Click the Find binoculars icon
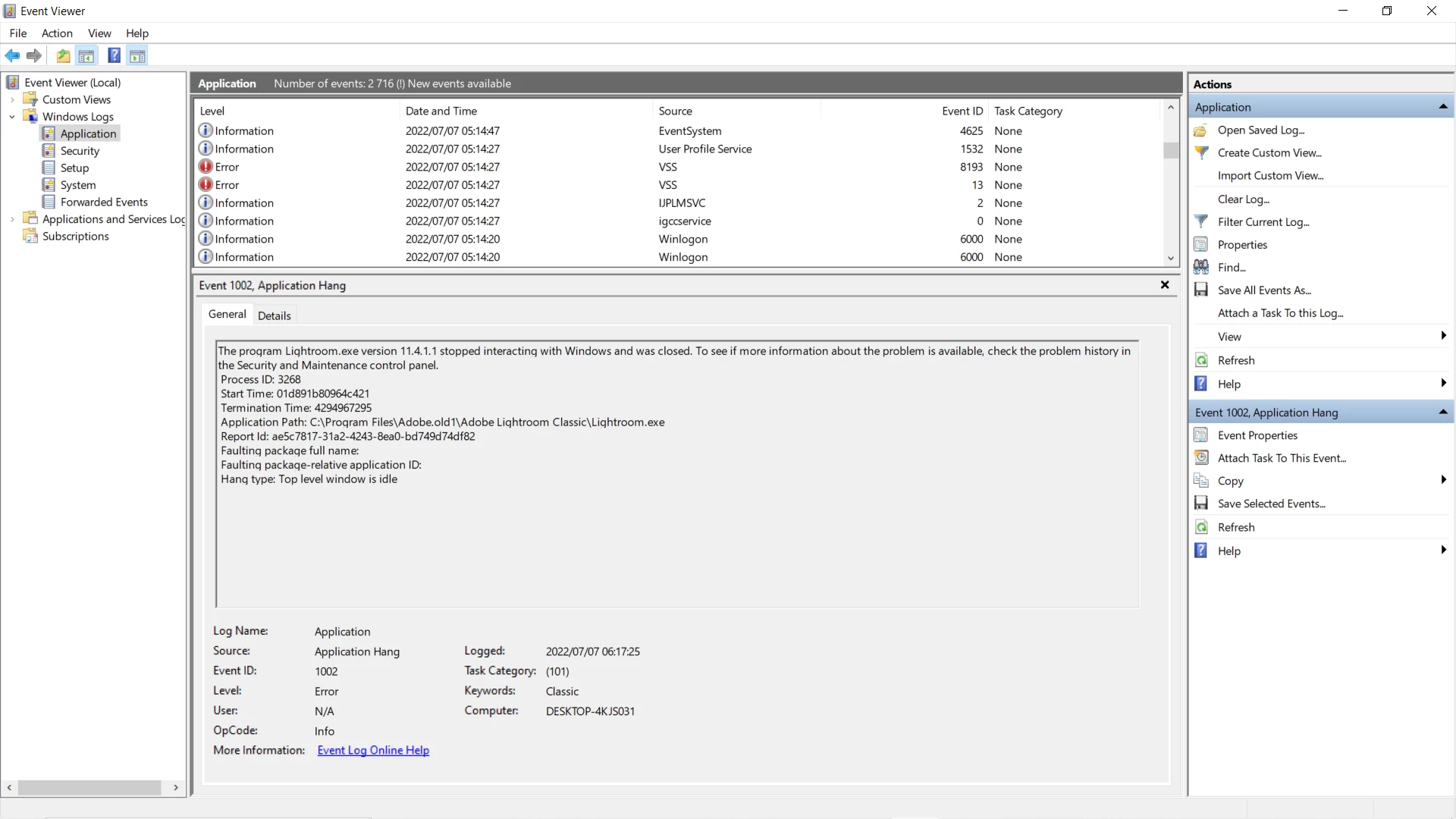 [1201, 268]
